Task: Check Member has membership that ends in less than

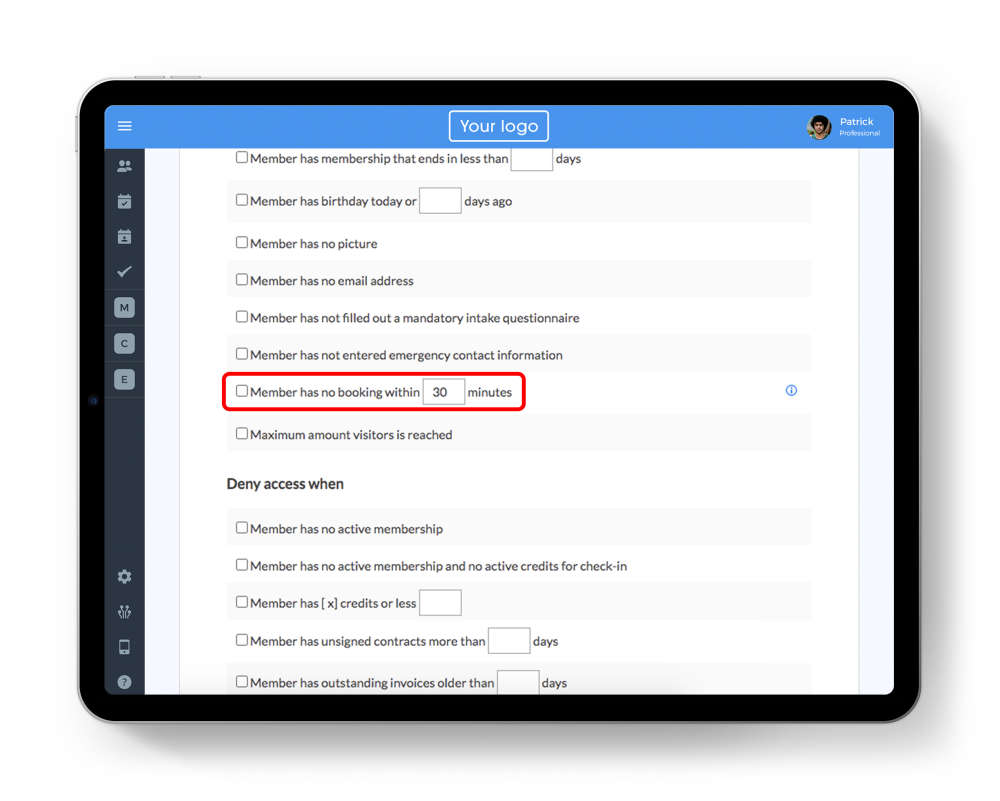Action: (242, 158)
